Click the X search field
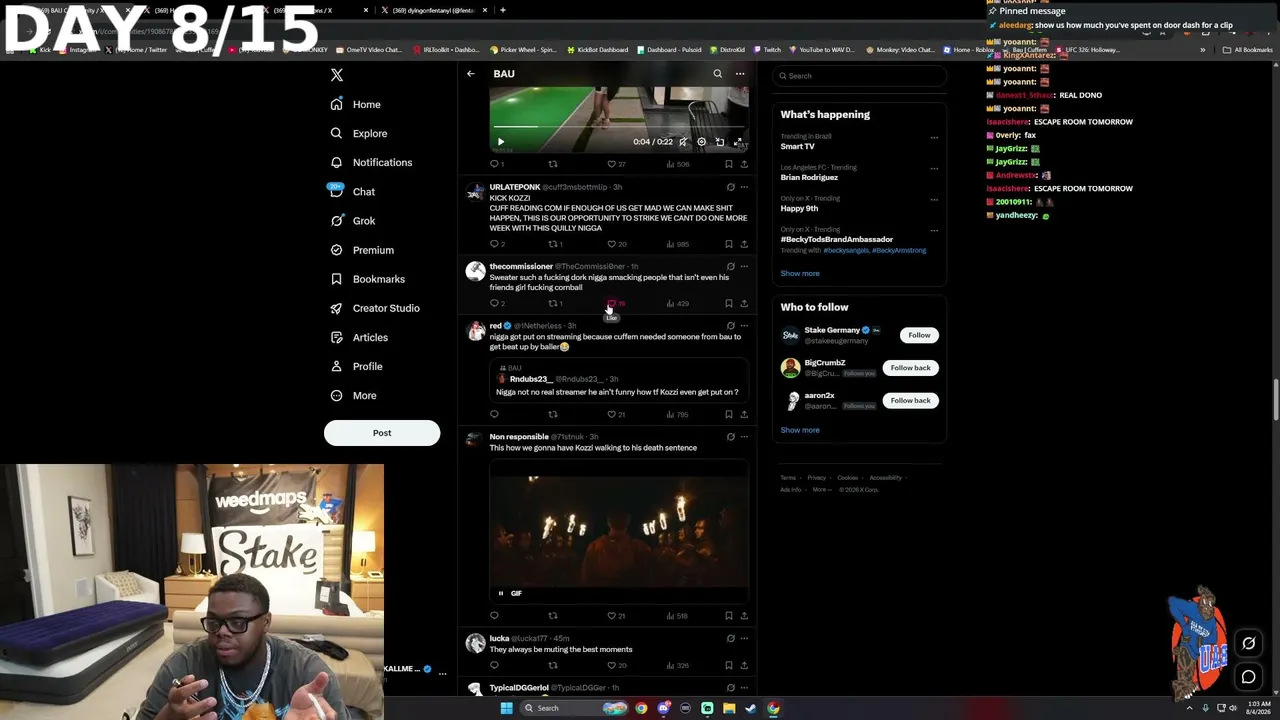This screenshot has height=720, width=1280. pyautogui.click(x=859, y=76)
